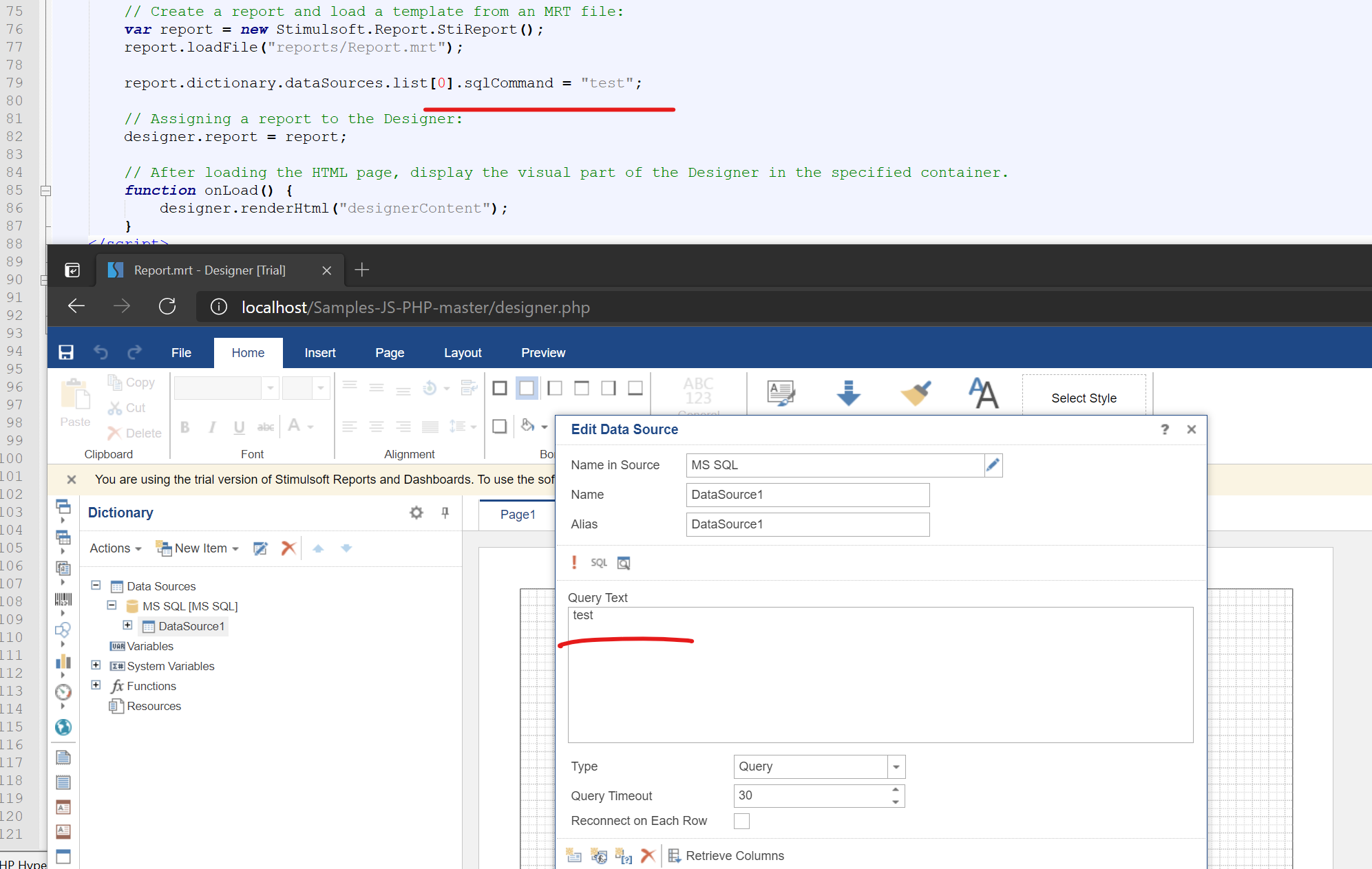This screenshot has height=869, width=1372.
Task: Close the trial version notification bar
Action: click(71, 480)
